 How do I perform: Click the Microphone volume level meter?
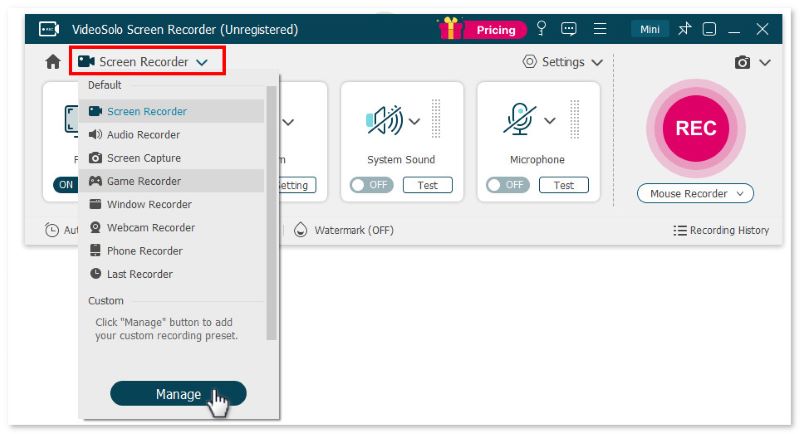574,119
